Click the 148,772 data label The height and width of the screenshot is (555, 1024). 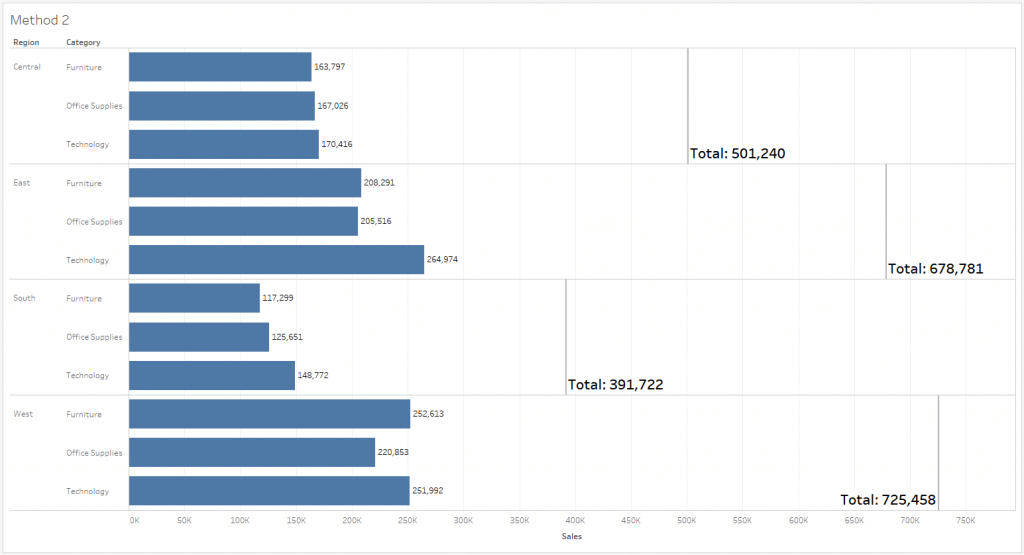[x=313, y=375]
